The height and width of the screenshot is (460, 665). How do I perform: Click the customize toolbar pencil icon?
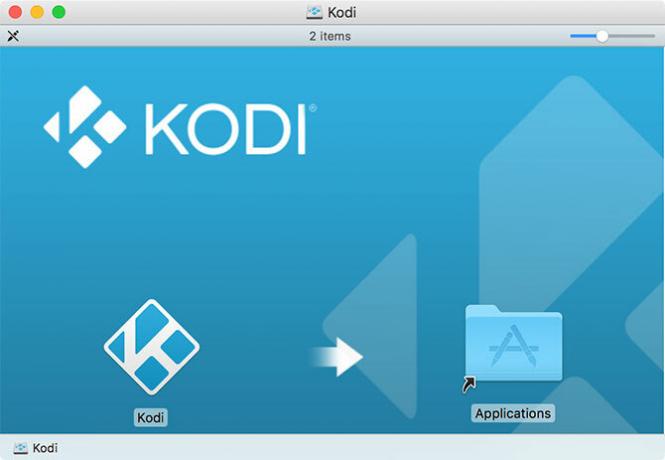[x=13, y=36]
